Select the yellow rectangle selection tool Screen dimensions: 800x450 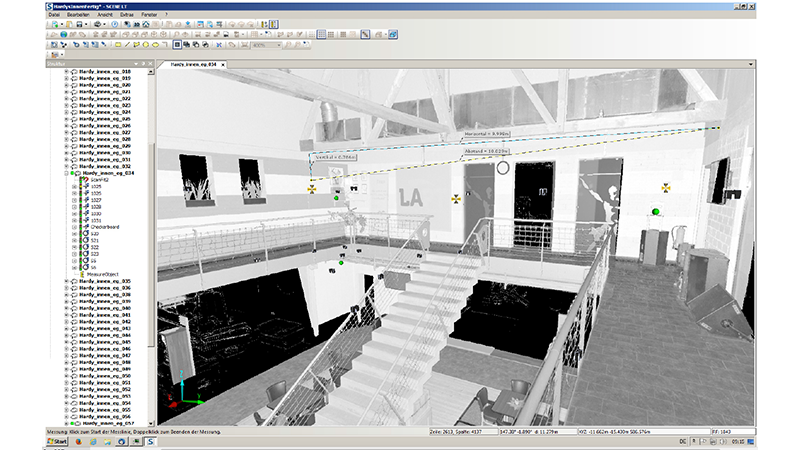pos(118,45)
